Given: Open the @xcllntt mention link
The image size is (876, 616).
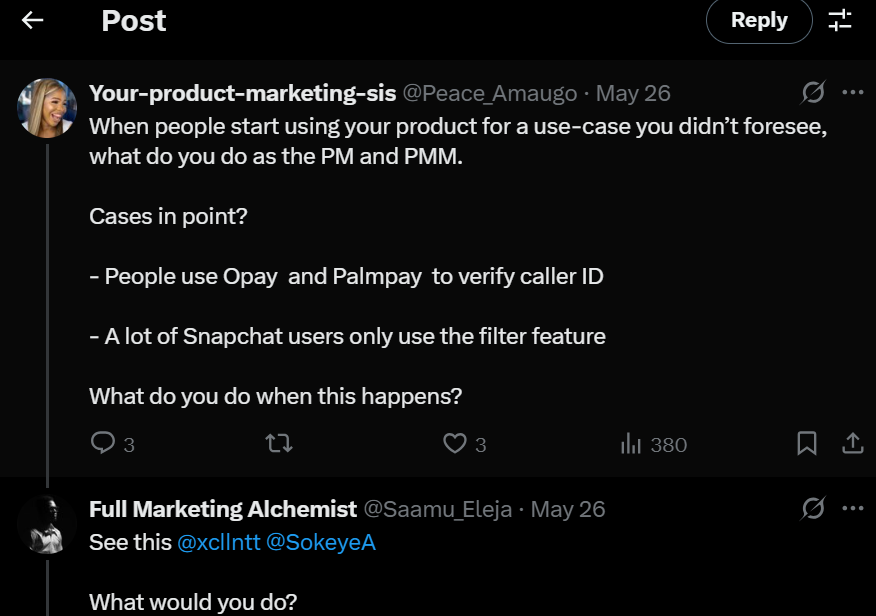Looking at the screenshot, I should (218, 543).
